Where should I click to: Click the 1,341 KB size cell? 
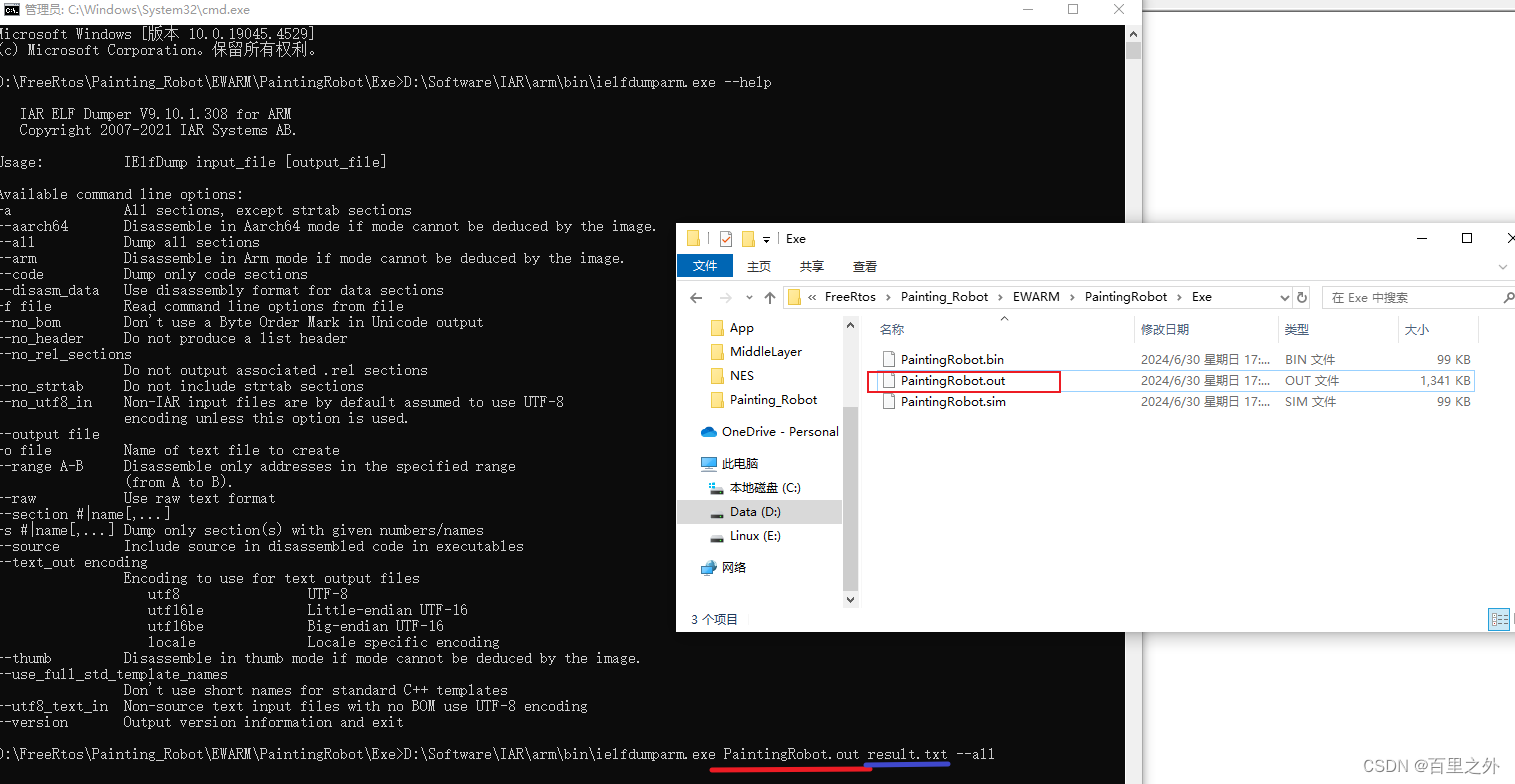pyautogui.click(x=1445, y=381)
